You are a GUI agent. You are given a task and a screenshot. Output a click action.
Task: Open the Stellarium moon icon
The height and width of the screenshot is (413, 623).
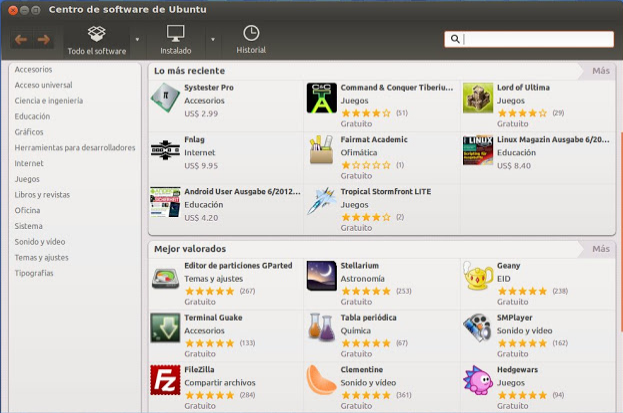tap(321, 276)
